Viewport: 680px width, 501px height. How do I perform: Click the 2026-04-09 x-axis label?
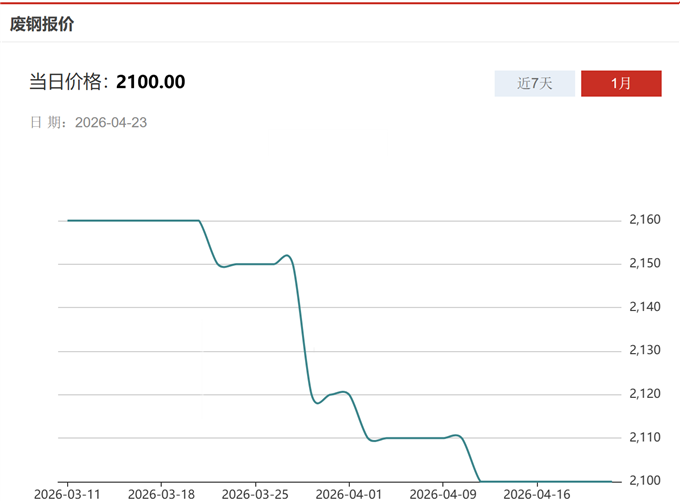click(x=443, y=493)
